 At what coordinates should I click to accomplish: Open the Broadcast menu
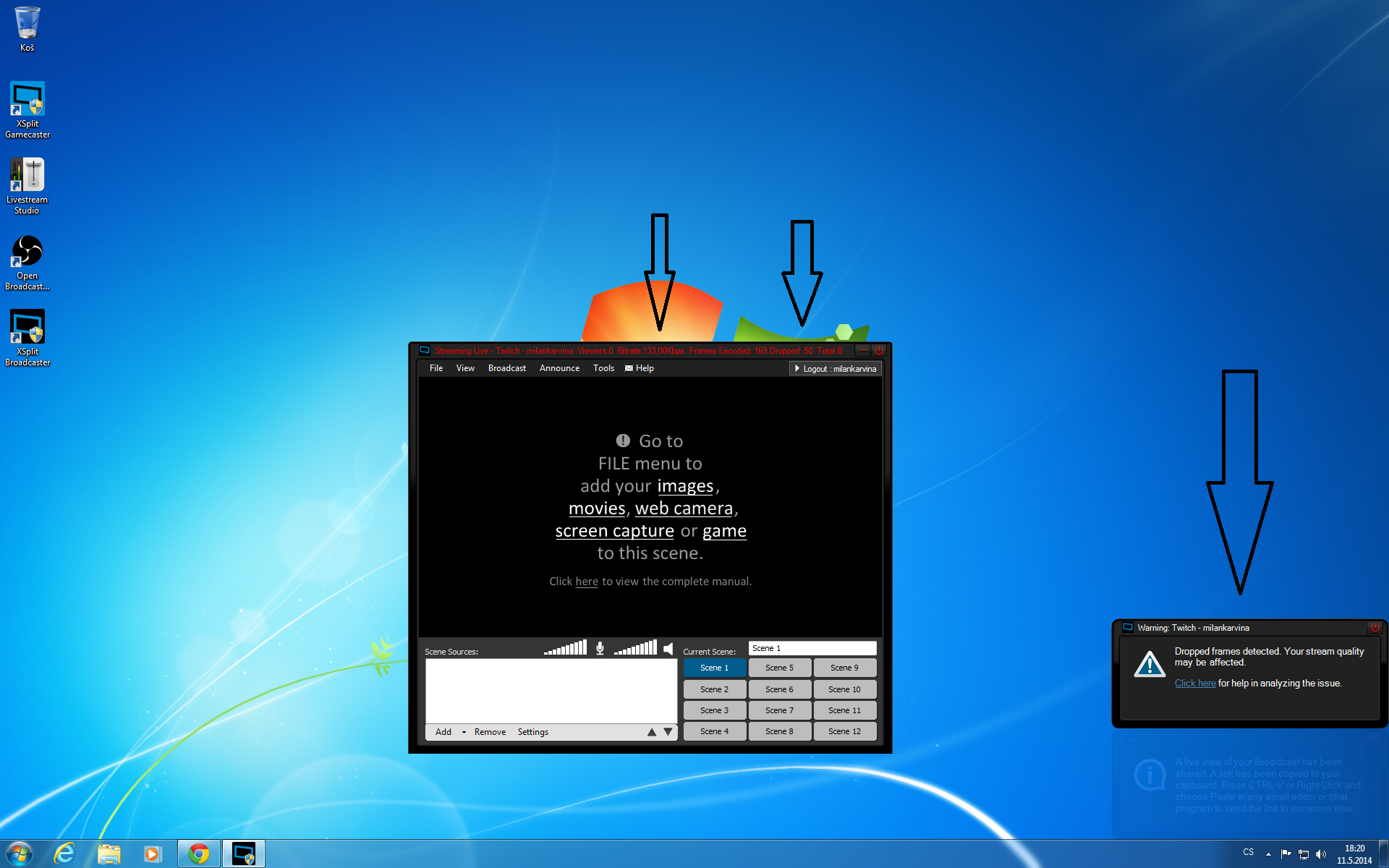point(506,368)
